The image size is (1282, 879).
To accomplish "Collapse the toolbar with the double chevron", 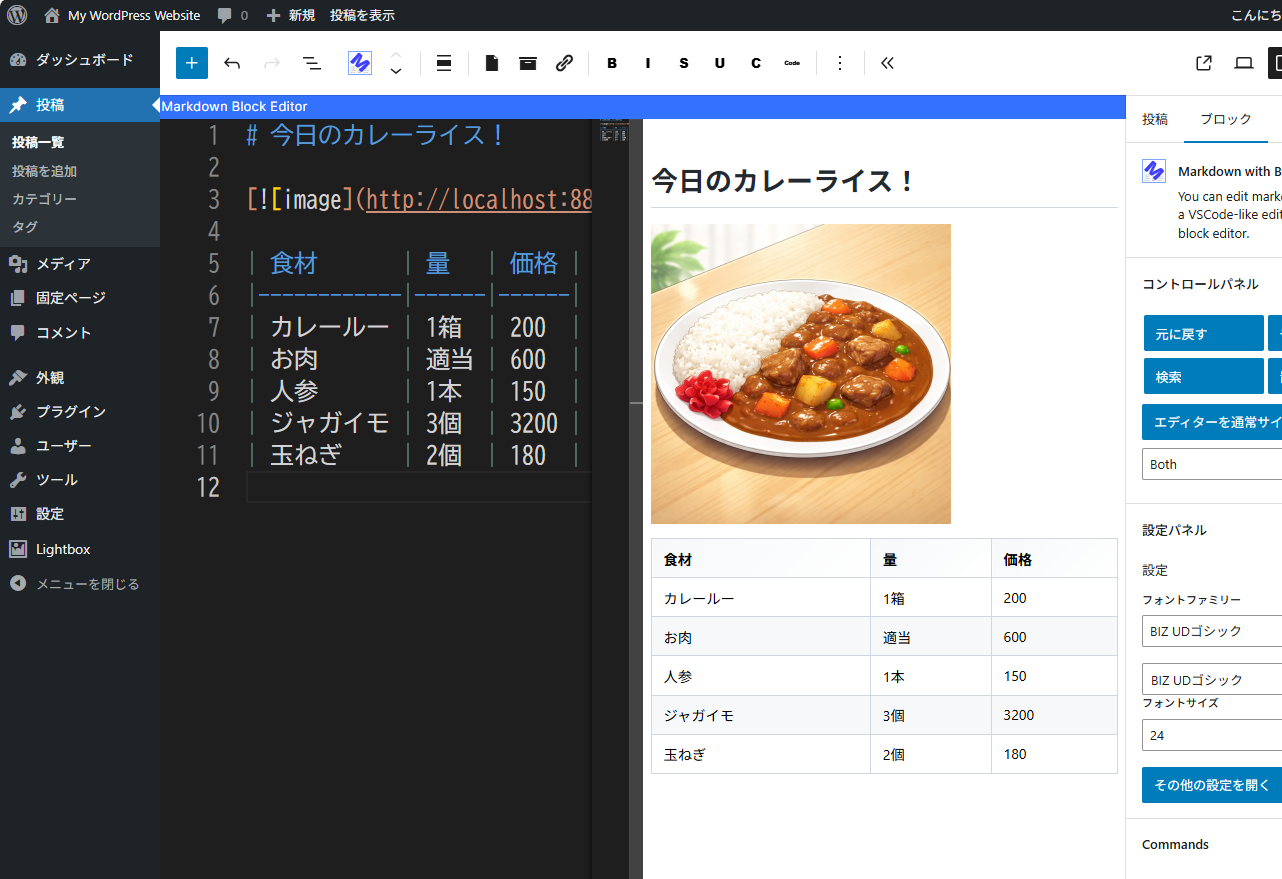I will click(x=887, y=63).
